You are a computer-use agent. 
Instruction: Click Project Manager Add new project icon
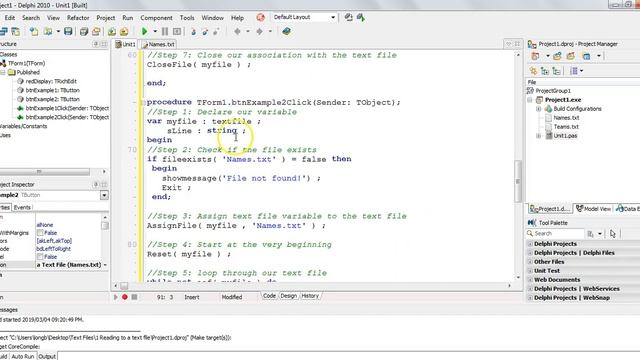tap(557, 56)
